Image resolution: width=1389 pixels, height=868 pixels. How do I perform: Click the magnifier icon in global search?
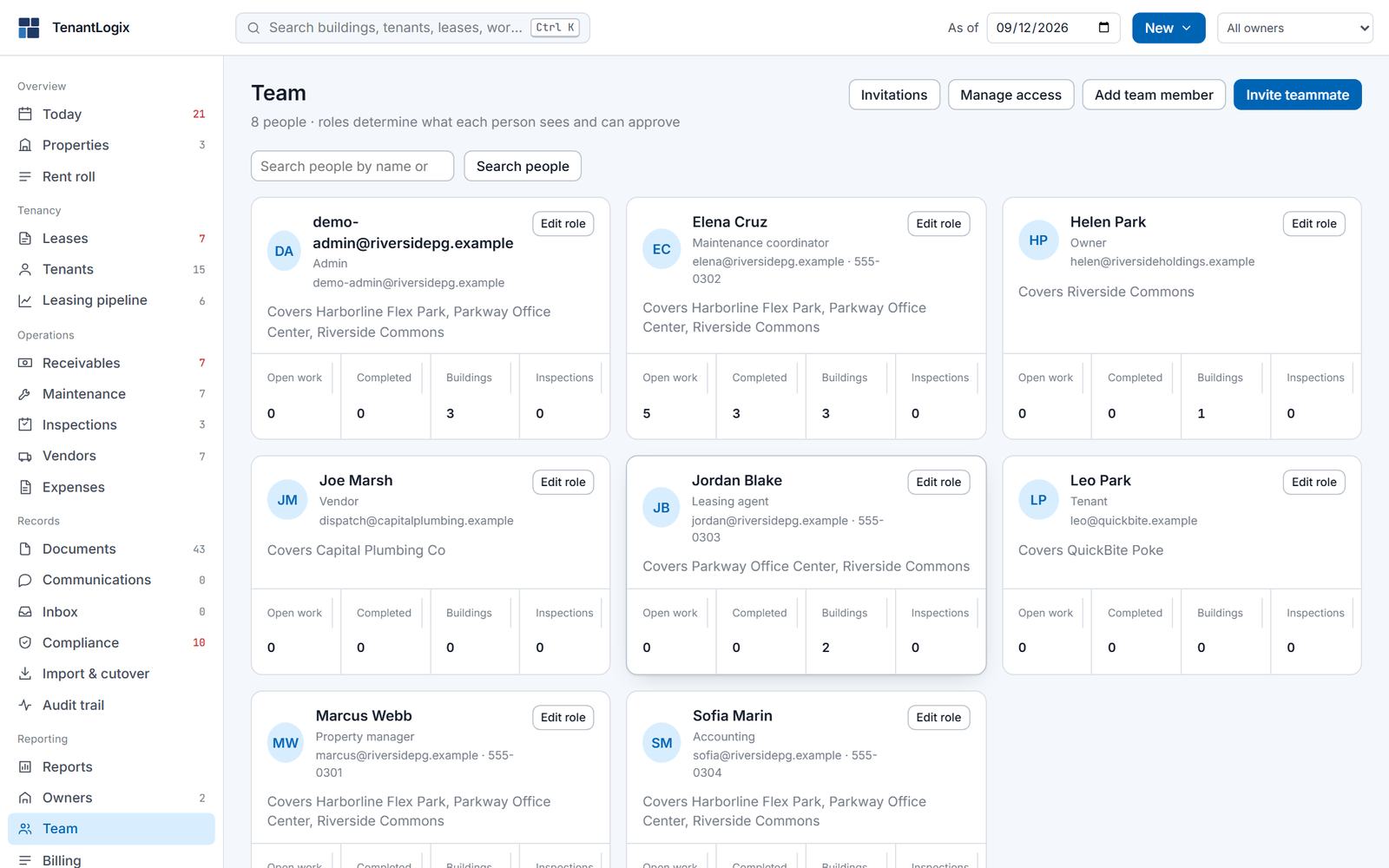(x=253, y=28)
